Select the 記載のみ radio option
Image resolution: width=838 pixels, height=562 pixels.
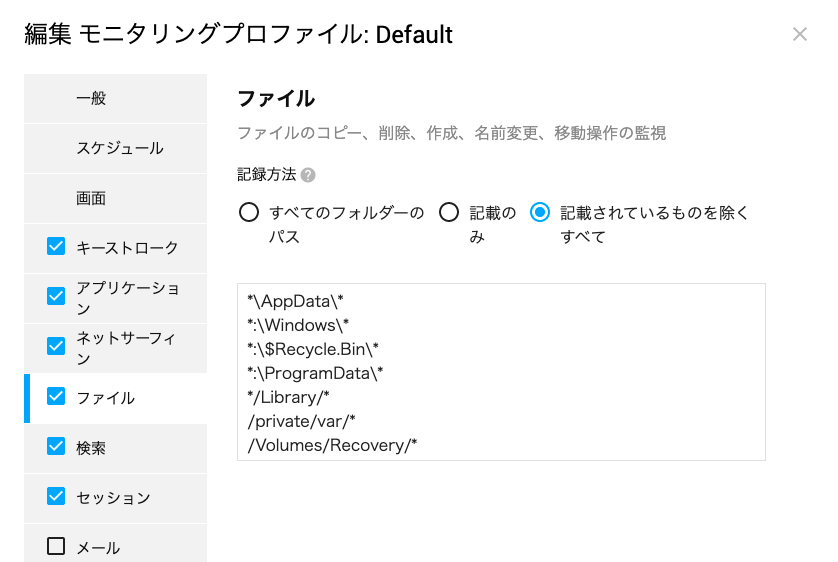[x=449, y=213]
